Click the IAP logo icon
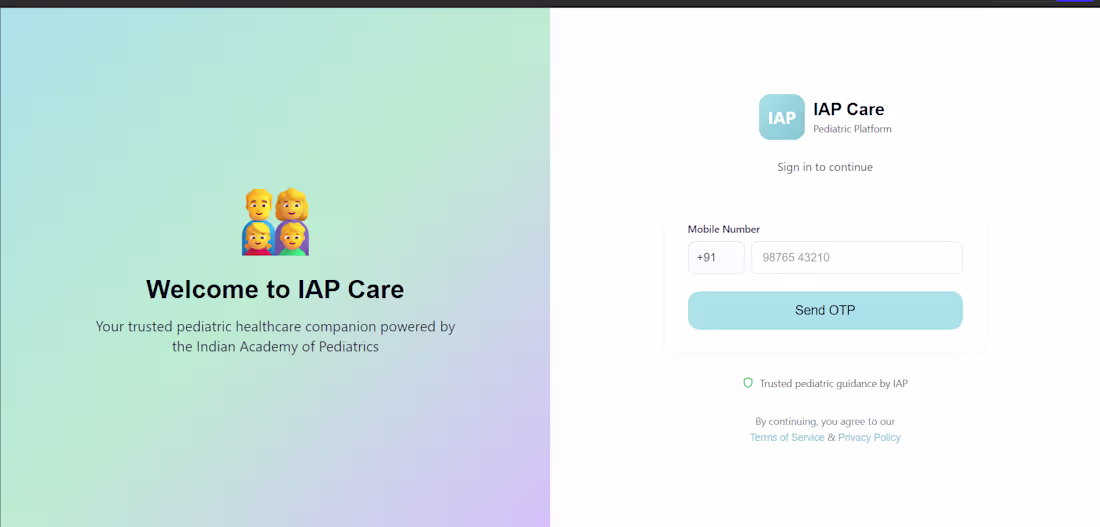Viewport: 1100px width, 527px height. click(x=782, y=117)
